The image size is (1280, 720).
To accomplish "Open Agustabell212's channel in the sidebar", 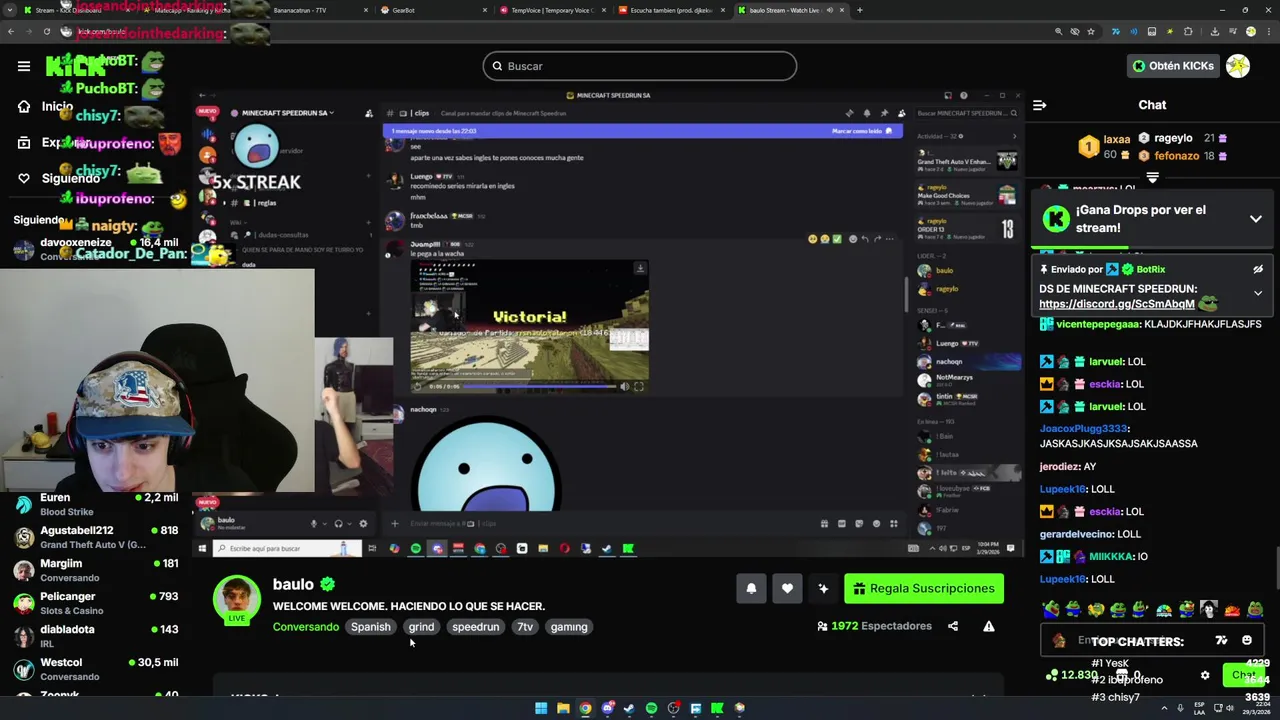I will point(96,537).
